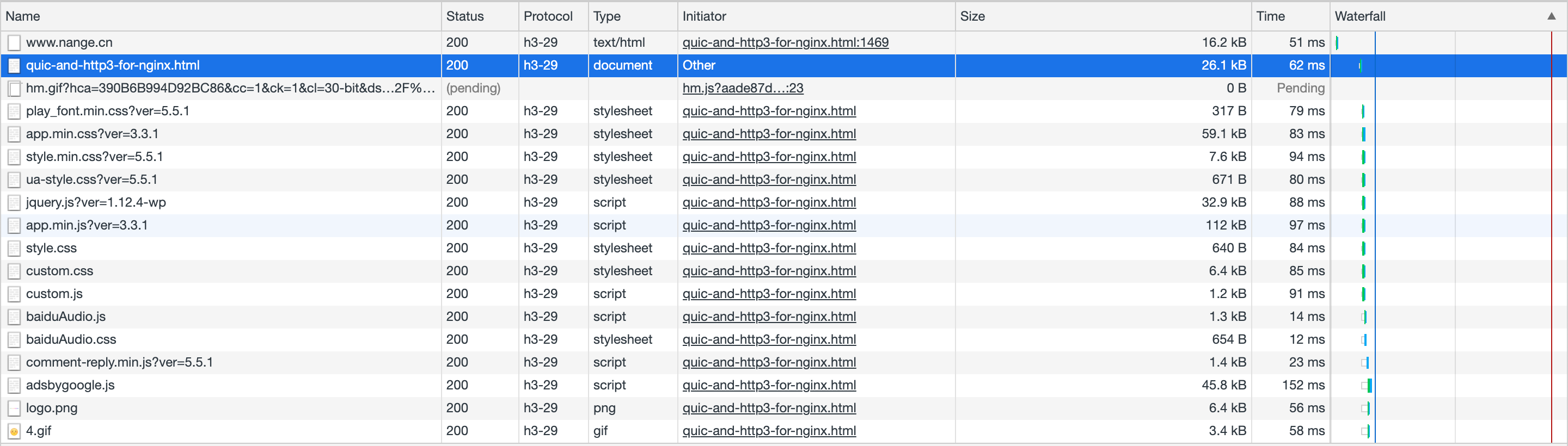Click the file icon next to play_font.min.css

coord(14,112)
